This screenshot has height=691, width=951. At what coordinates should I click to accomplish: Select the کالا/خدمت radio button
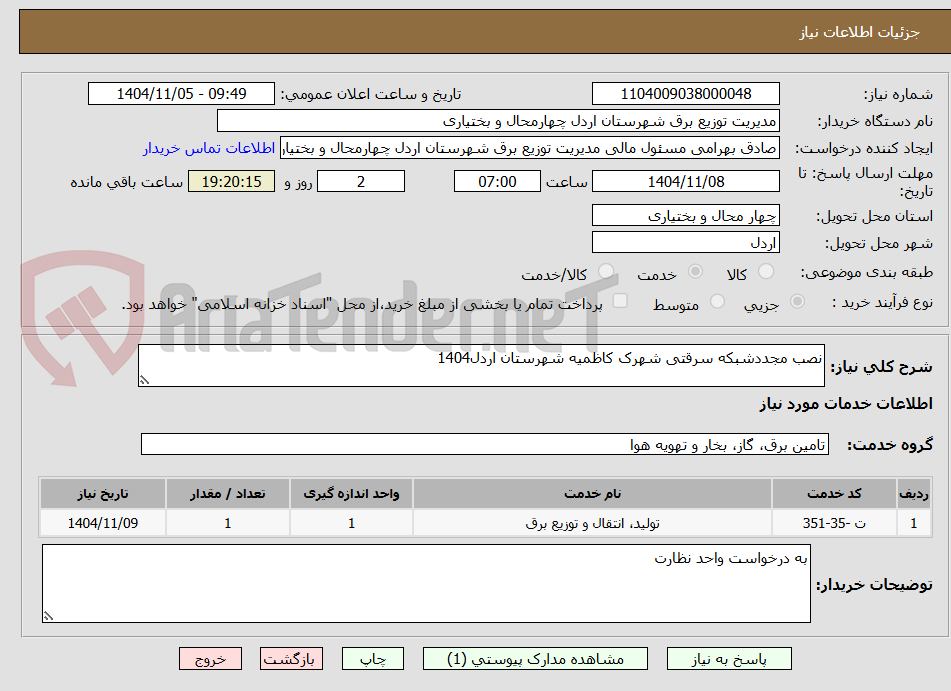pos(605,271)
